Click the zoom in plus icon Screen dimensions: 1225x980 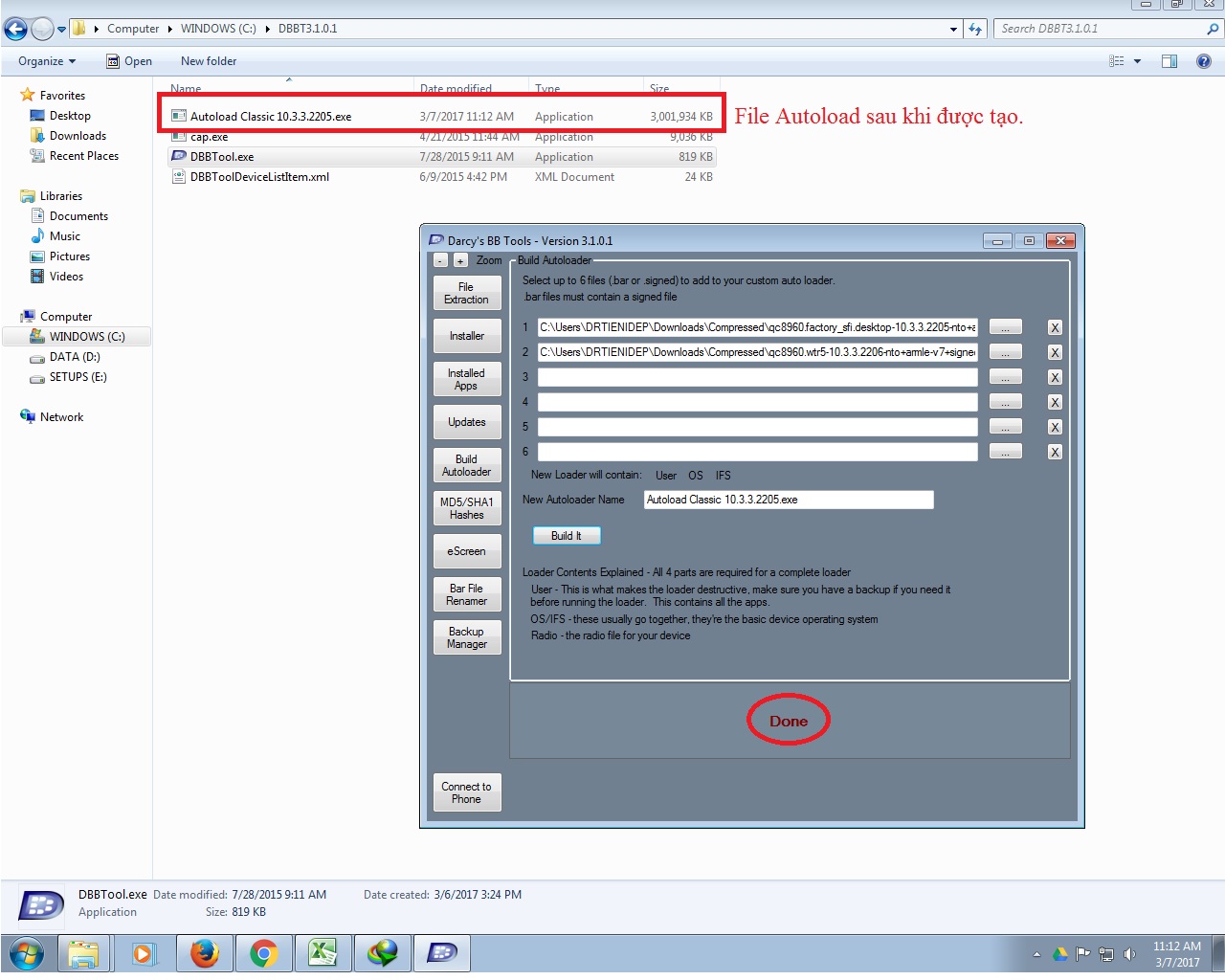(460, 260)
